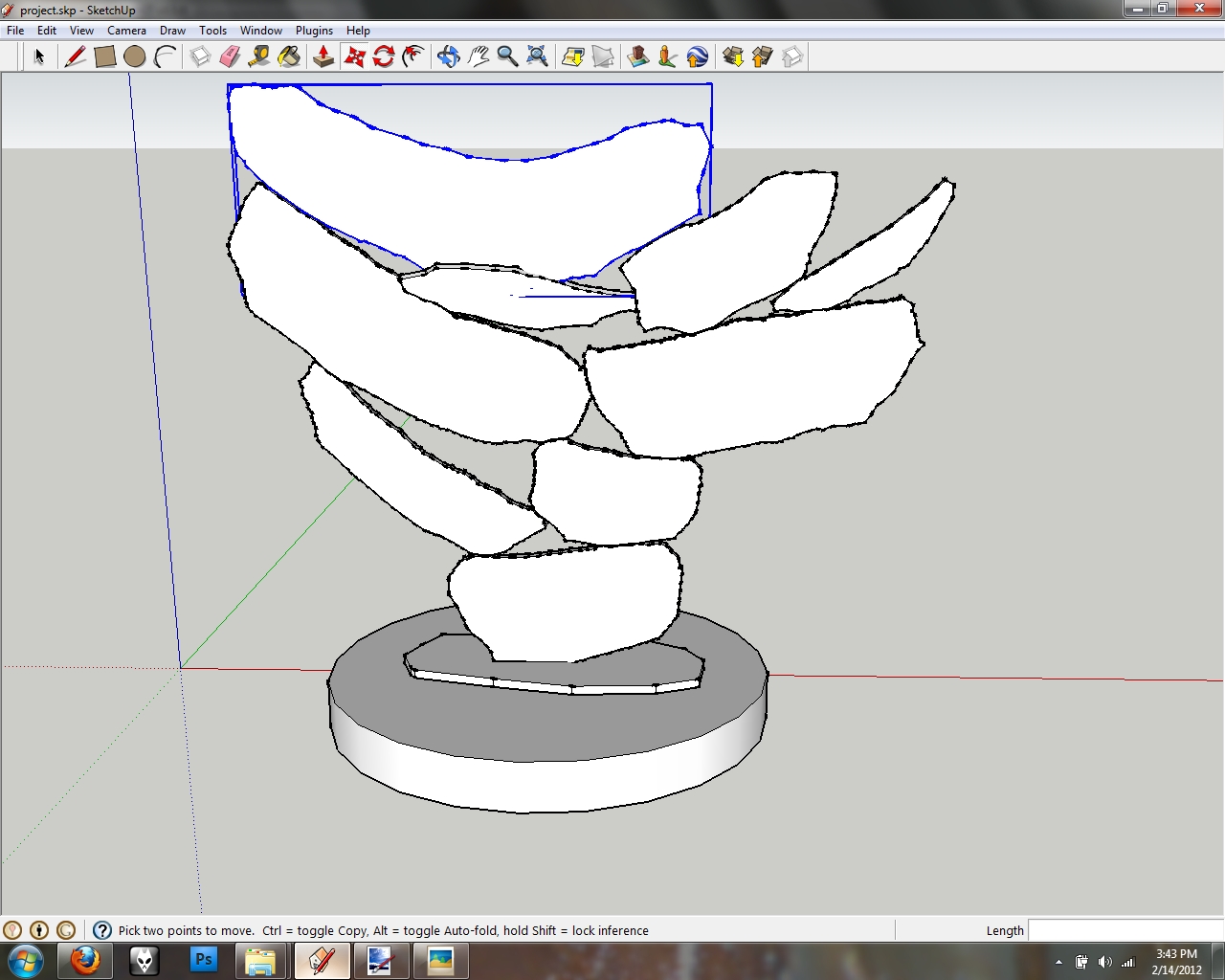
Task: Pick the Circle drawing tool
Action: coord(135,56)
